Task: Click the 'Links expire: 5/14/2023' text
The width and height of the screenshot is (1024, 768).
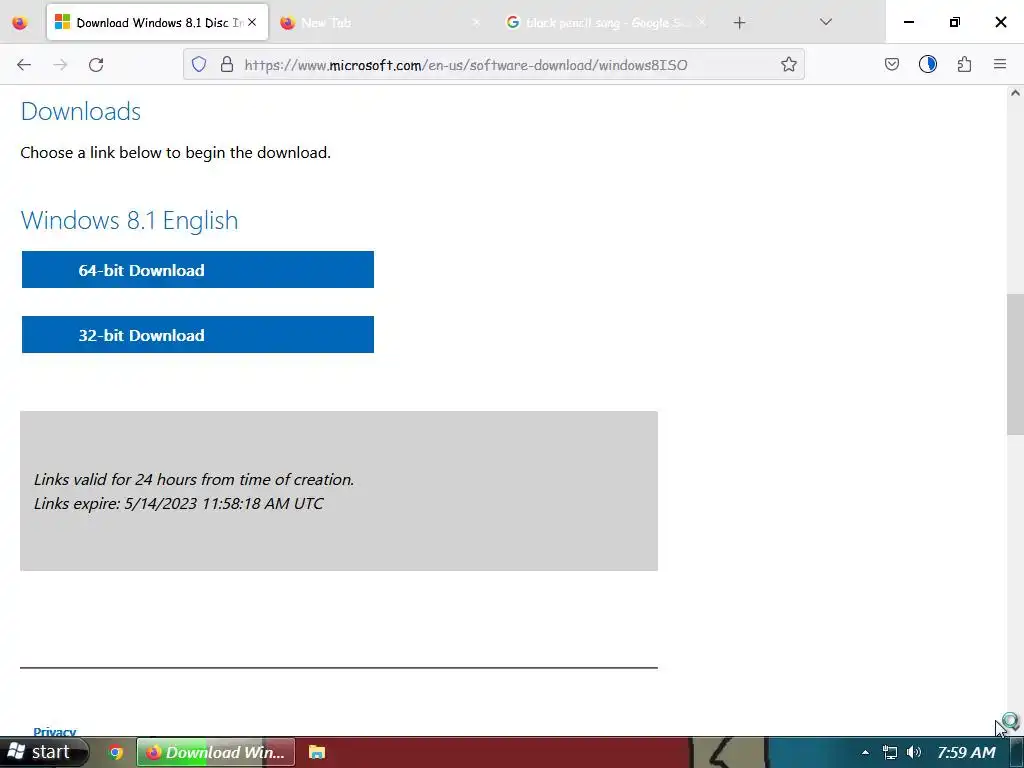Action: [x=178, y=504]
